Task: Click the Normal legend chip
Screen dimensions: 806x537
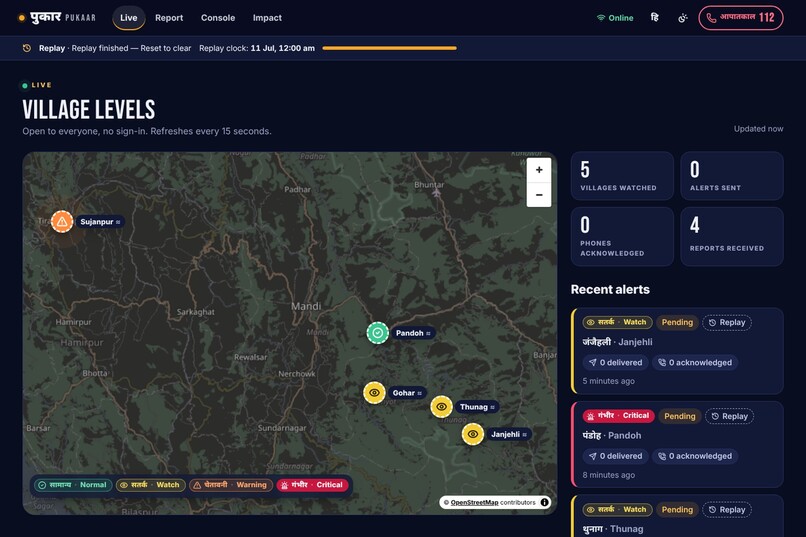Action: point(73,485)
